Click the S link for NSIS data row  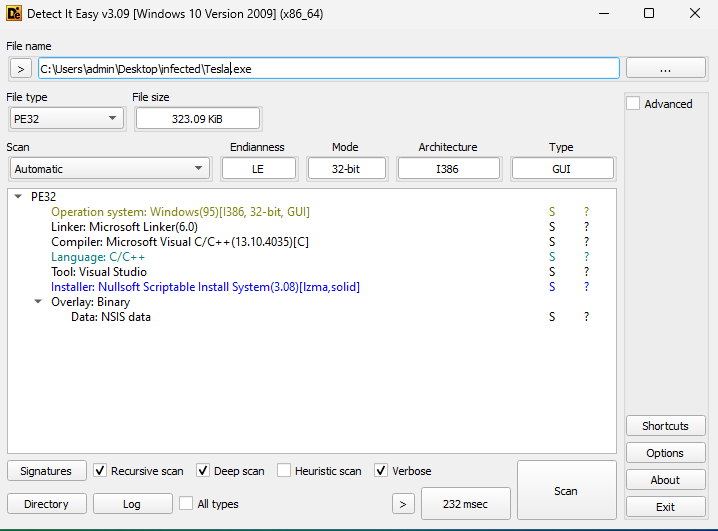(x=551, y=317)
